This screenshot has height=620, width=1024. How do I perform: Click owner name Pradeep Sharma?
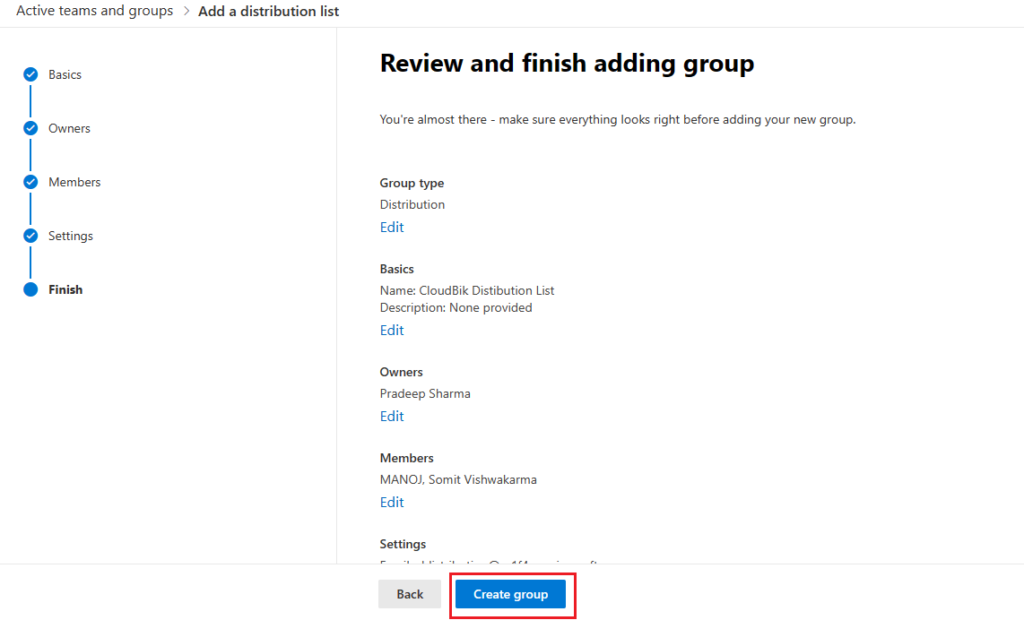coord(425,393)
